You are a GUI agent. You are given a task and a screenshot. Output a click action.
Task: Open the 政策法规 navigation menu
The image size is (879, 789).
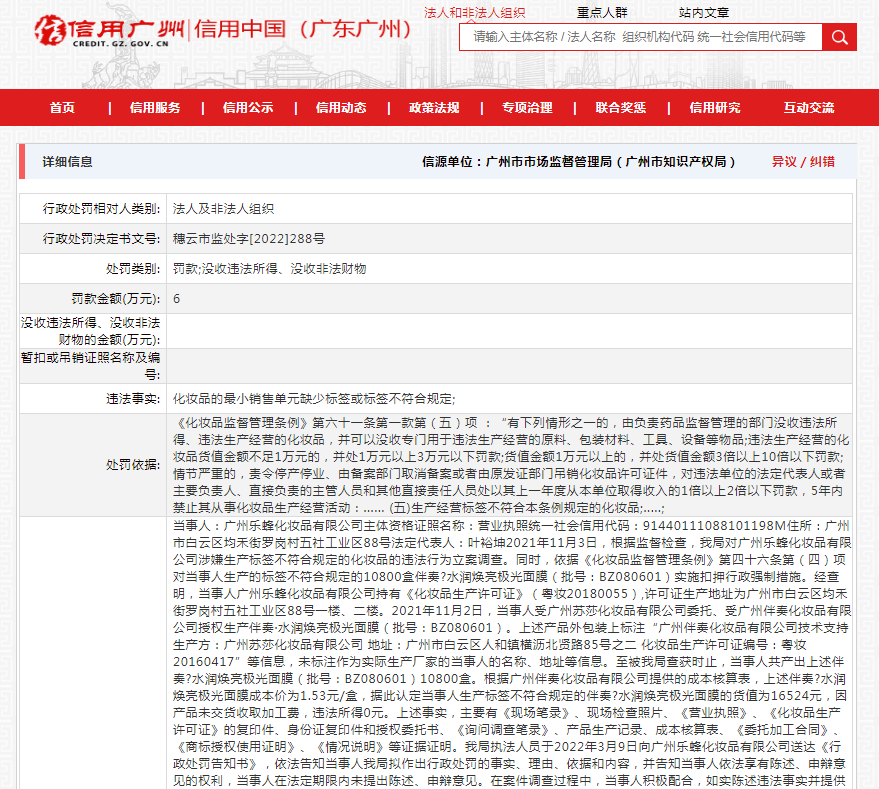pyautogui.click(x=434, y=108)
